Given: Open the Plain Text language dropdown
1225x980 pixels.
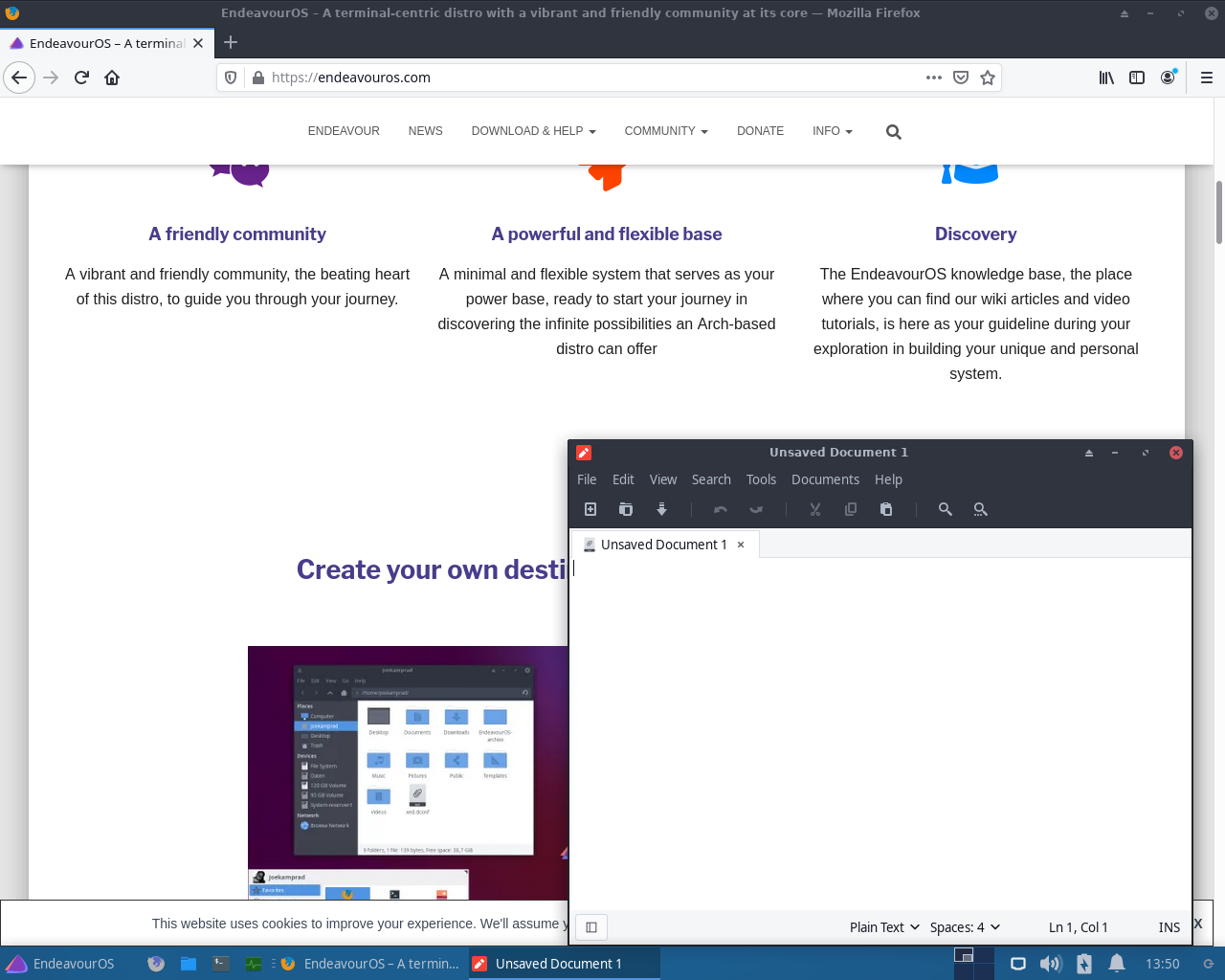Looking at the screenshot, I should (884, 927).
